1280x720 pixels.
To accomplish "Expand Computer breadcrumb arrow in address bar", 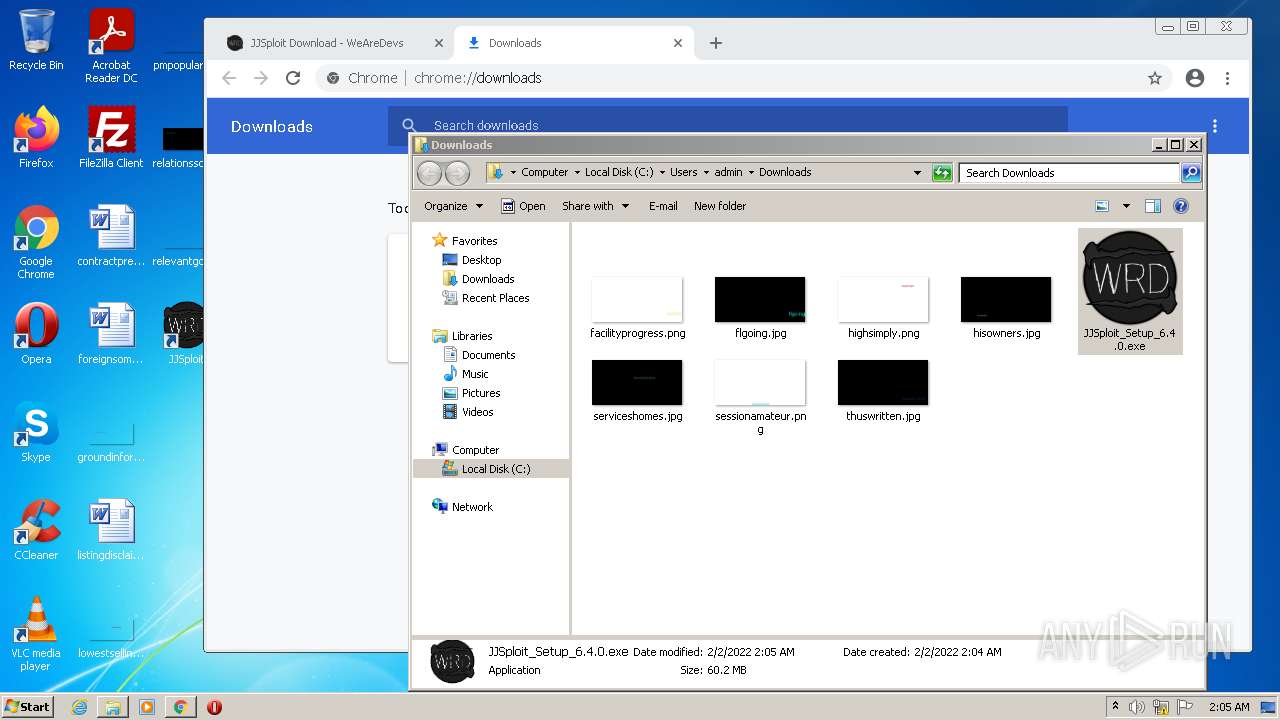I will click(577, 172).
